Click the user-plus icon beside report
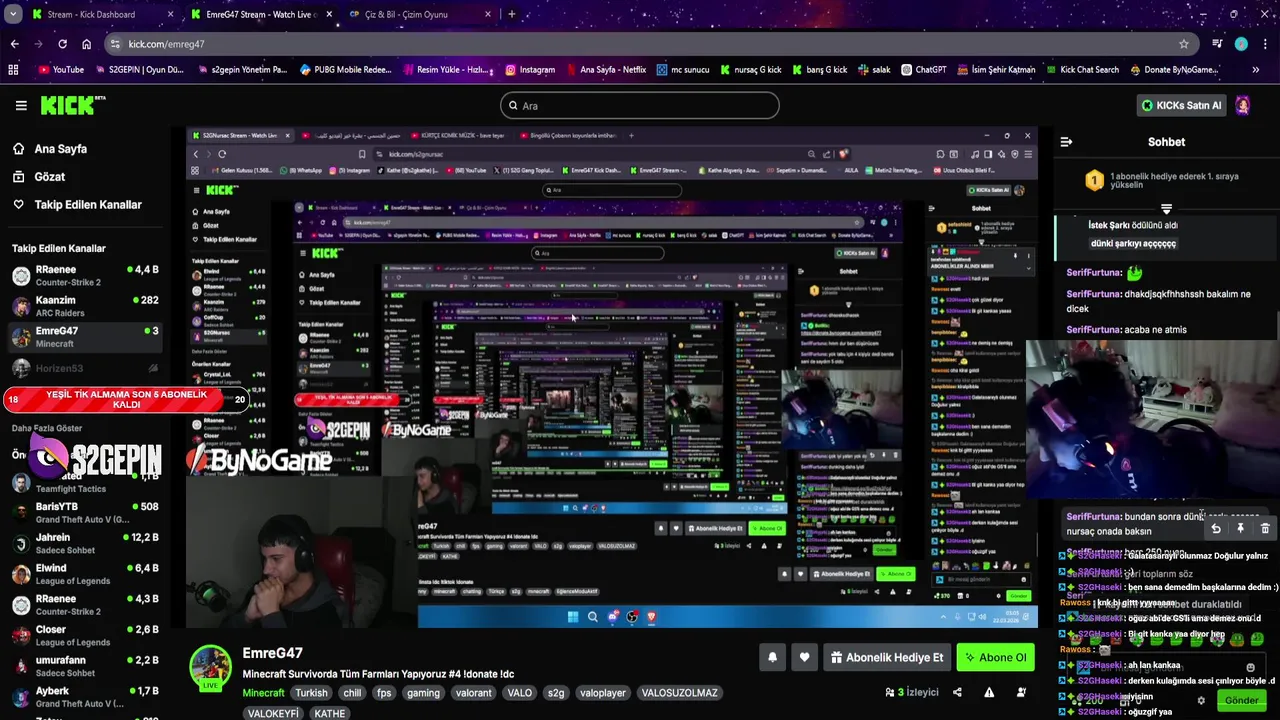The width and height of the screenshot is (1280, 720). pos(1021,692)
